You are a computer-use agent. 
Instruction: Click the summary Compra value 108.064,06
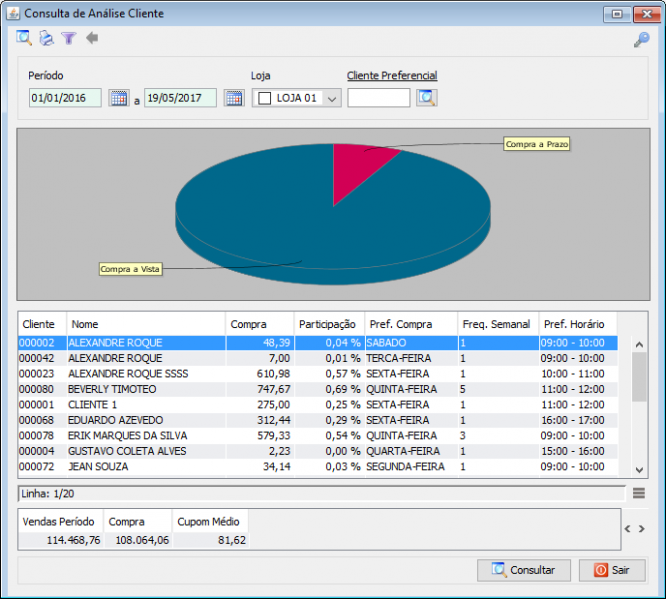138,540
